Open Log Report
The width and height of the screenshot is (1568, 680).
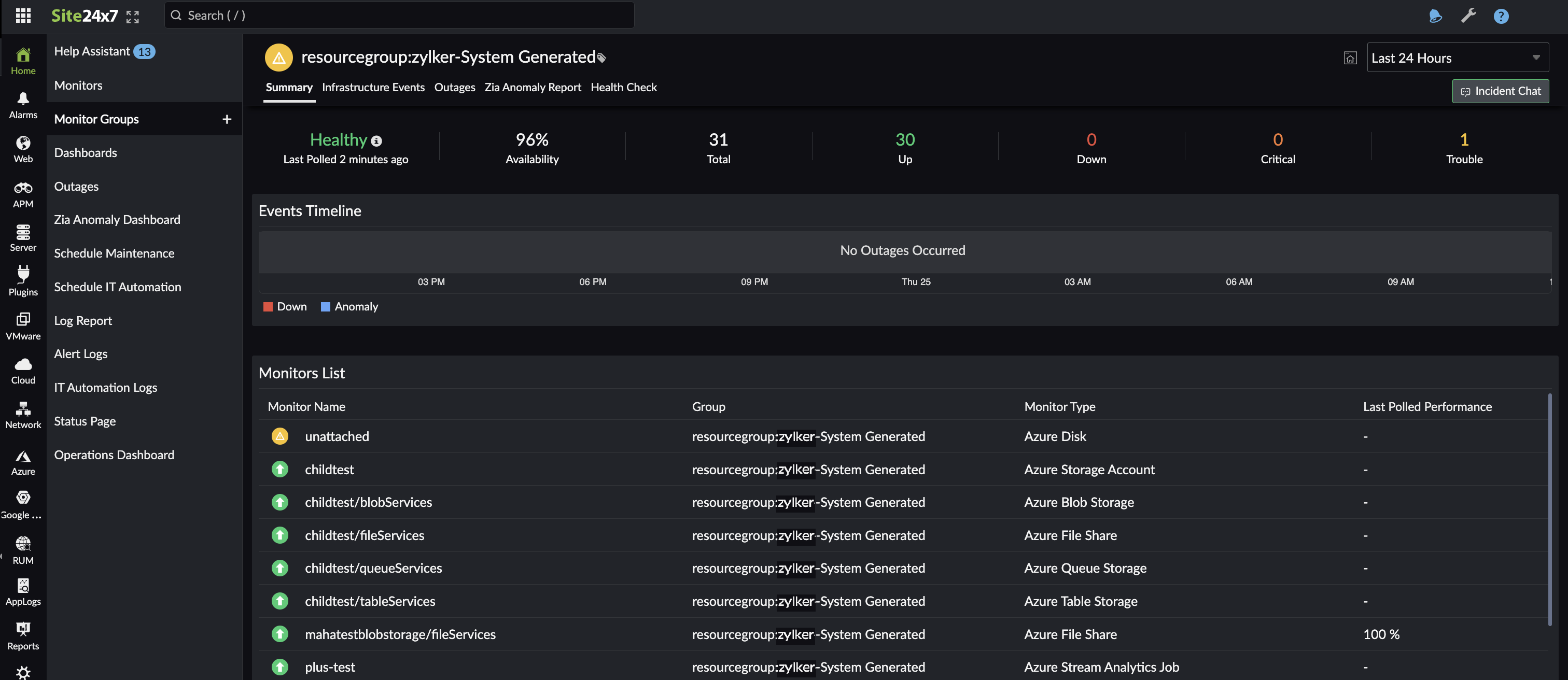pyautogui.click(x=83, y=320)
